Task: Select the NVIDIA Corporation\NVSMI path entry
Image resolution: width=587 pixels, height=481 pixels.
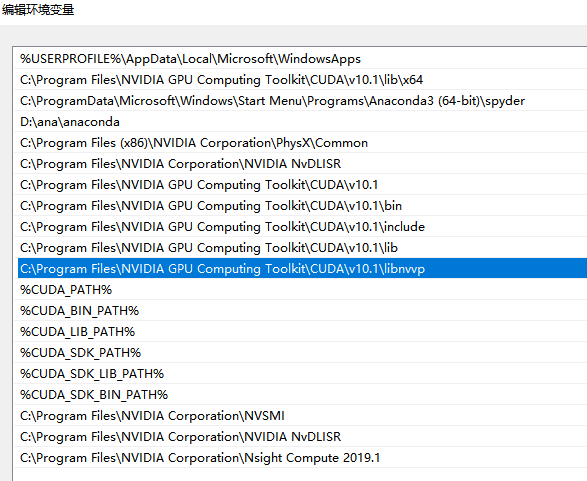Action: pos(302,415)
